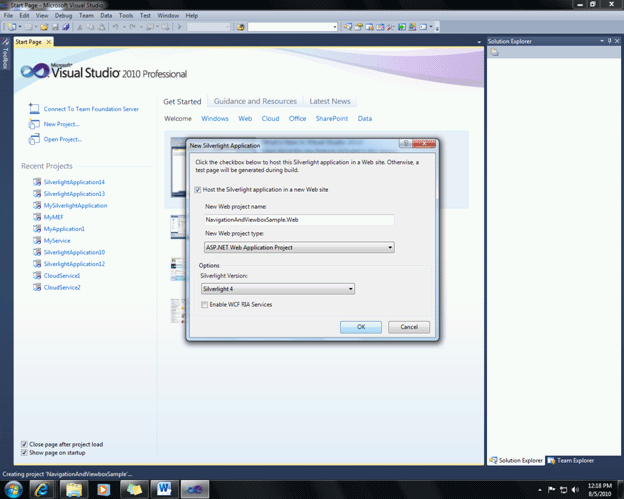The width and height of the screenshot is (624, 499).
Task: Toggle Close page after project load
Action: 24,444
